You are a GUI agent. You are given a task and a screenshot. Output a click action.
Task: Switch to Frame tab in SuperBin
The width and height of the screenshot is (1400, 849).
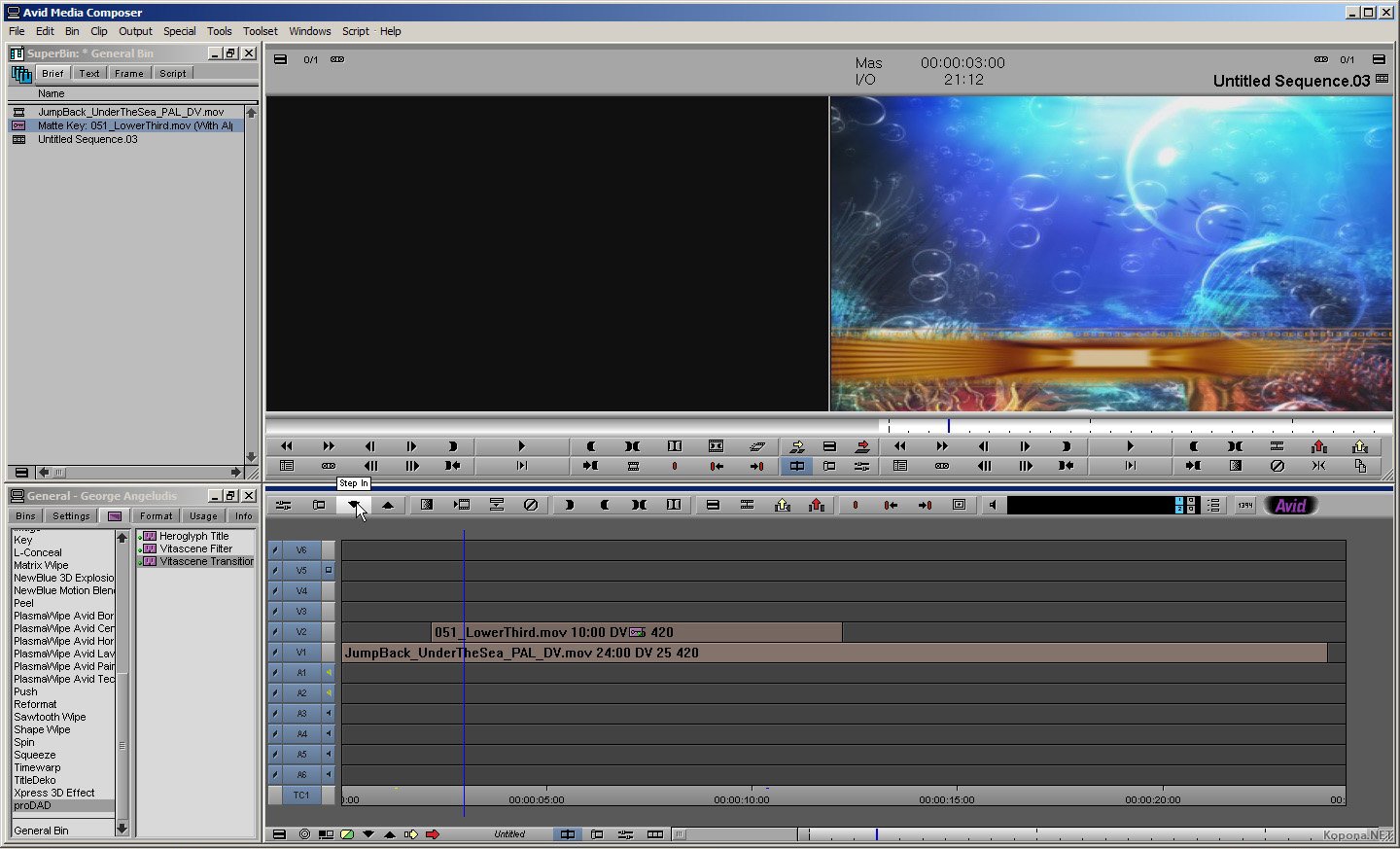point(128,73)
